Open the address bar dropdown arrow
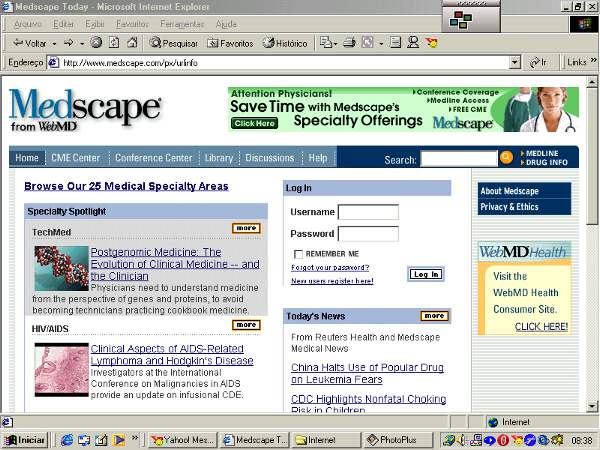 (x=515, y=62)
